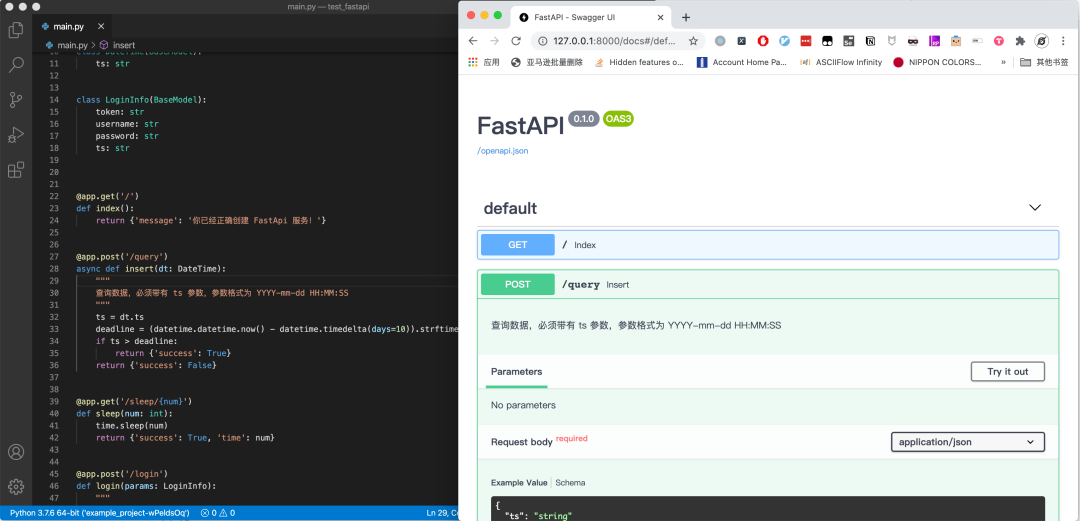Screen dimensions: 1080x521
Task: Click the 'def sleep(num: int):' line
Action: coord(124,413)
